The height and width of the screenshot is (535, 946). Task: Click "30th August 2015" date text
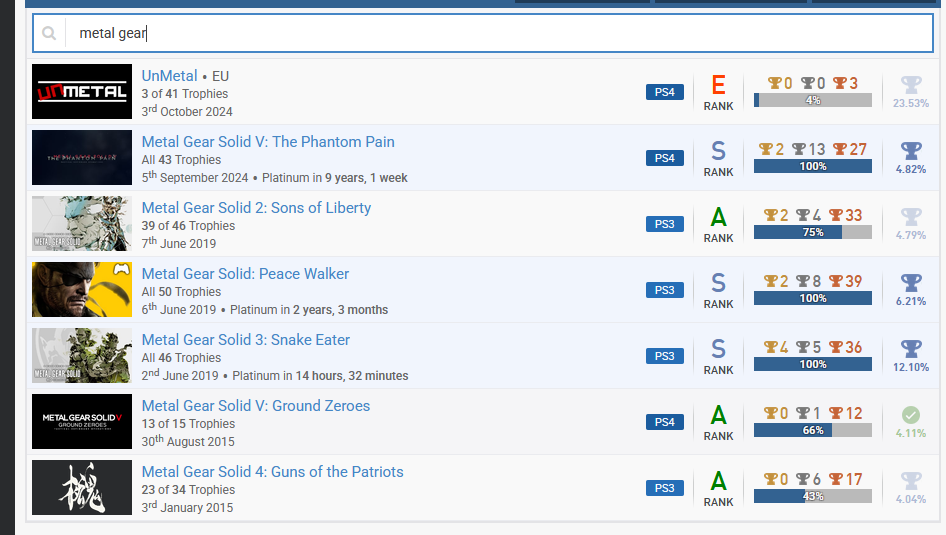188,441
